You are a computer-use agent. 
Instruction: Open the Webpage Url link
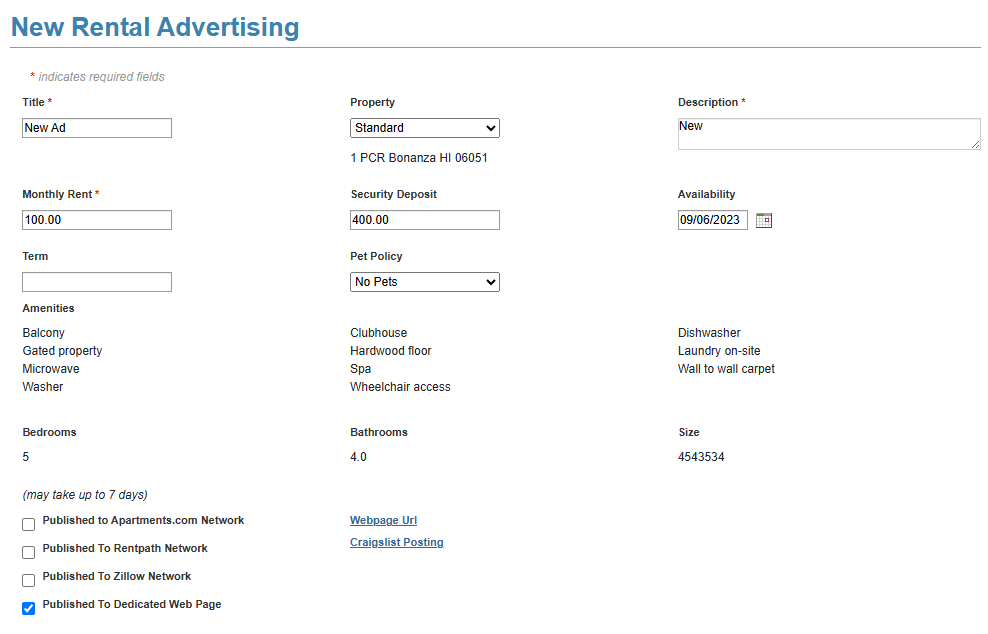383,520
